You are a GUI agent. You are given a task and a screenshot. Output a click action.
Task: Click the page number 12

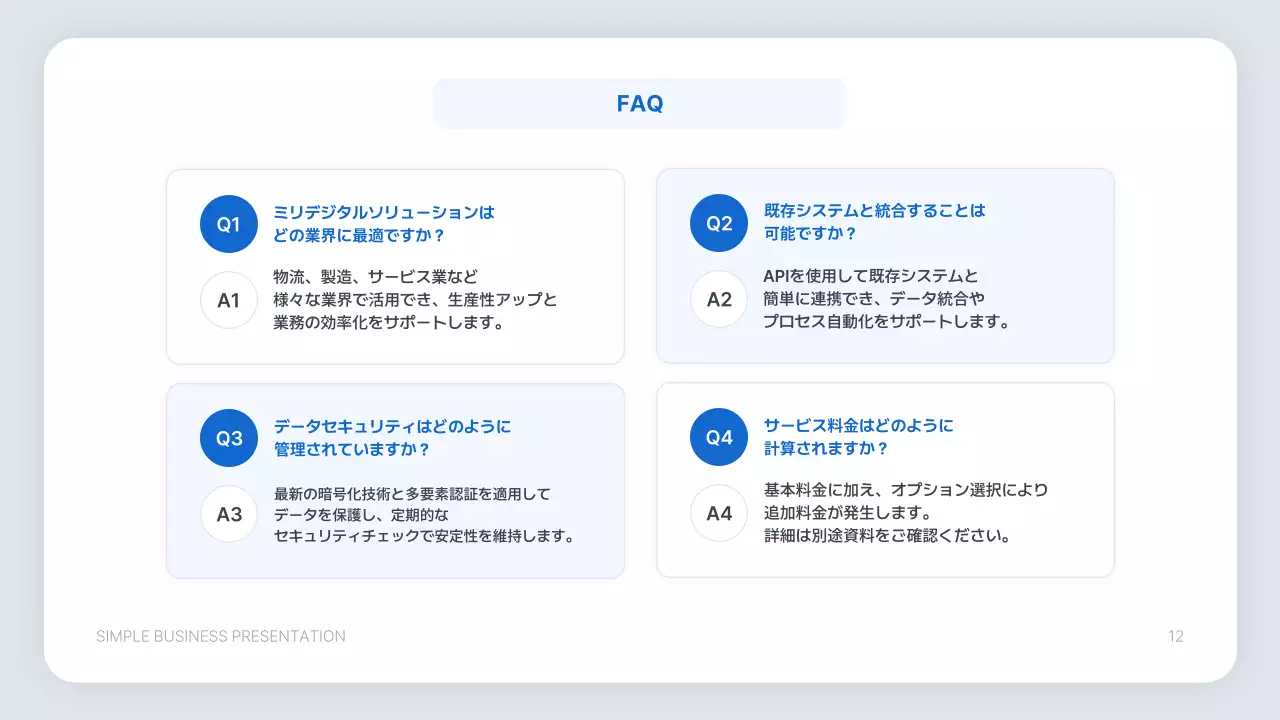pos(1175,636)
